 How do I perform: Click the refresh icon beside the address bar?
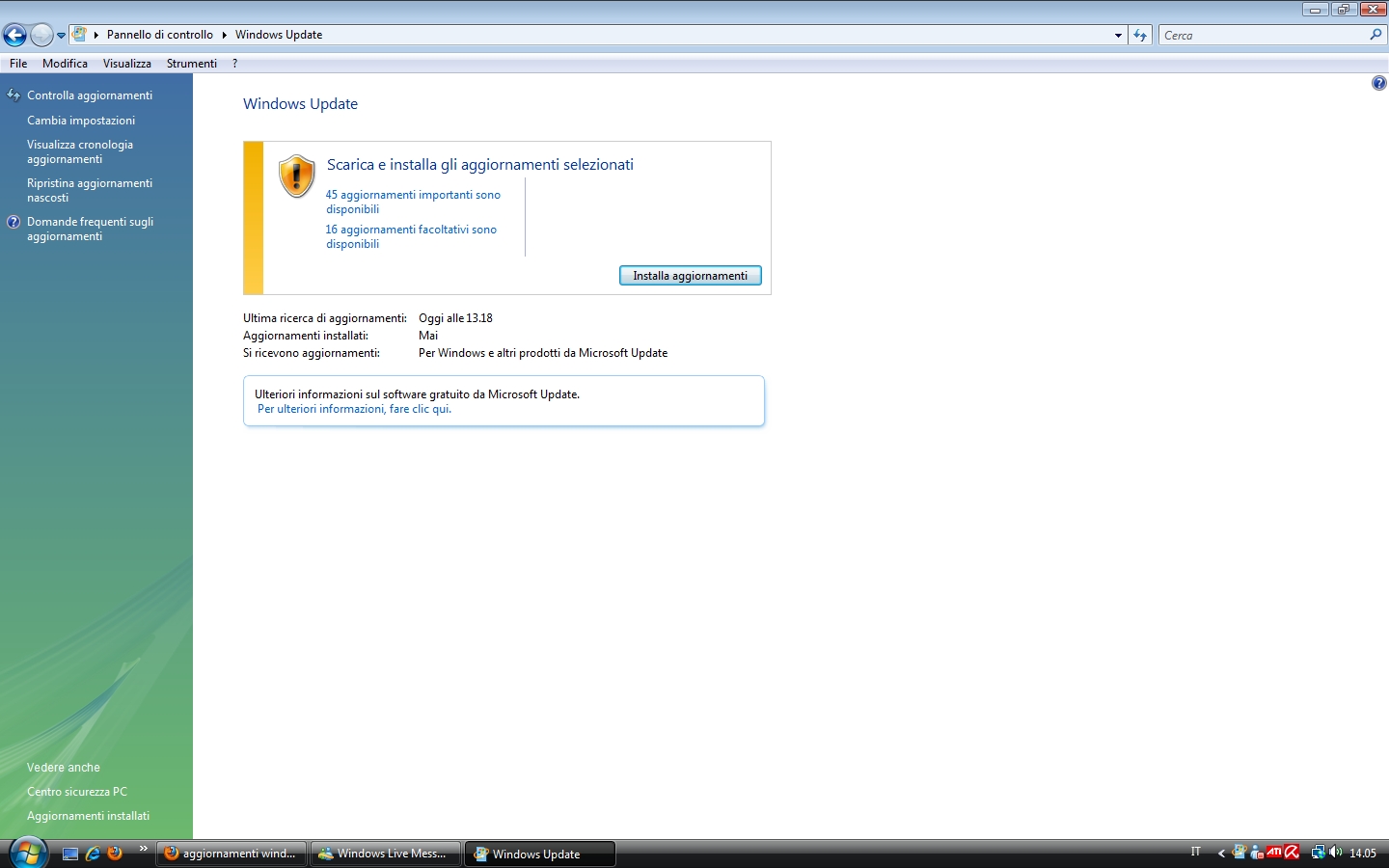[x=1140, y=36]
